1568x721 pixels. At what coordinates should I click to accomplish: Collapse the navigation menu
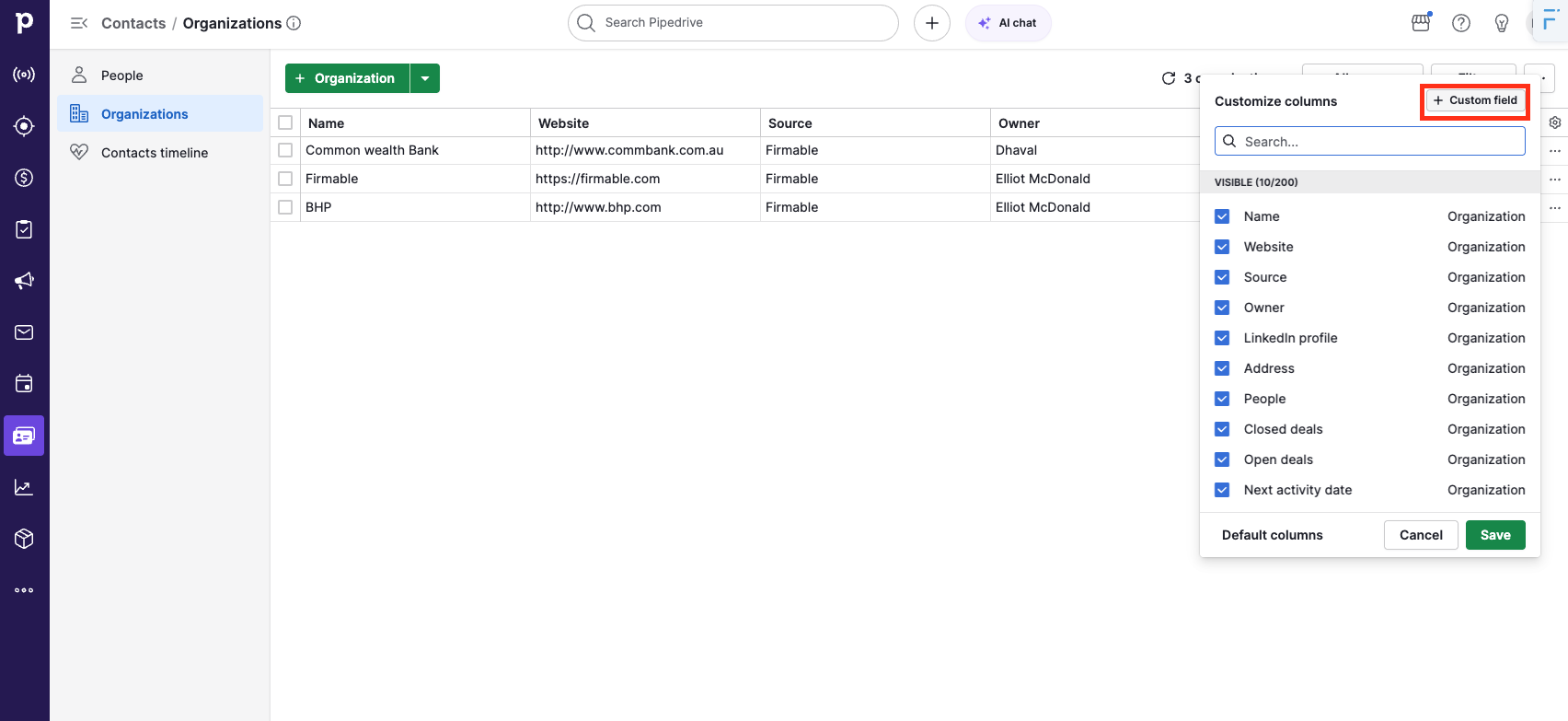[79, 23]
